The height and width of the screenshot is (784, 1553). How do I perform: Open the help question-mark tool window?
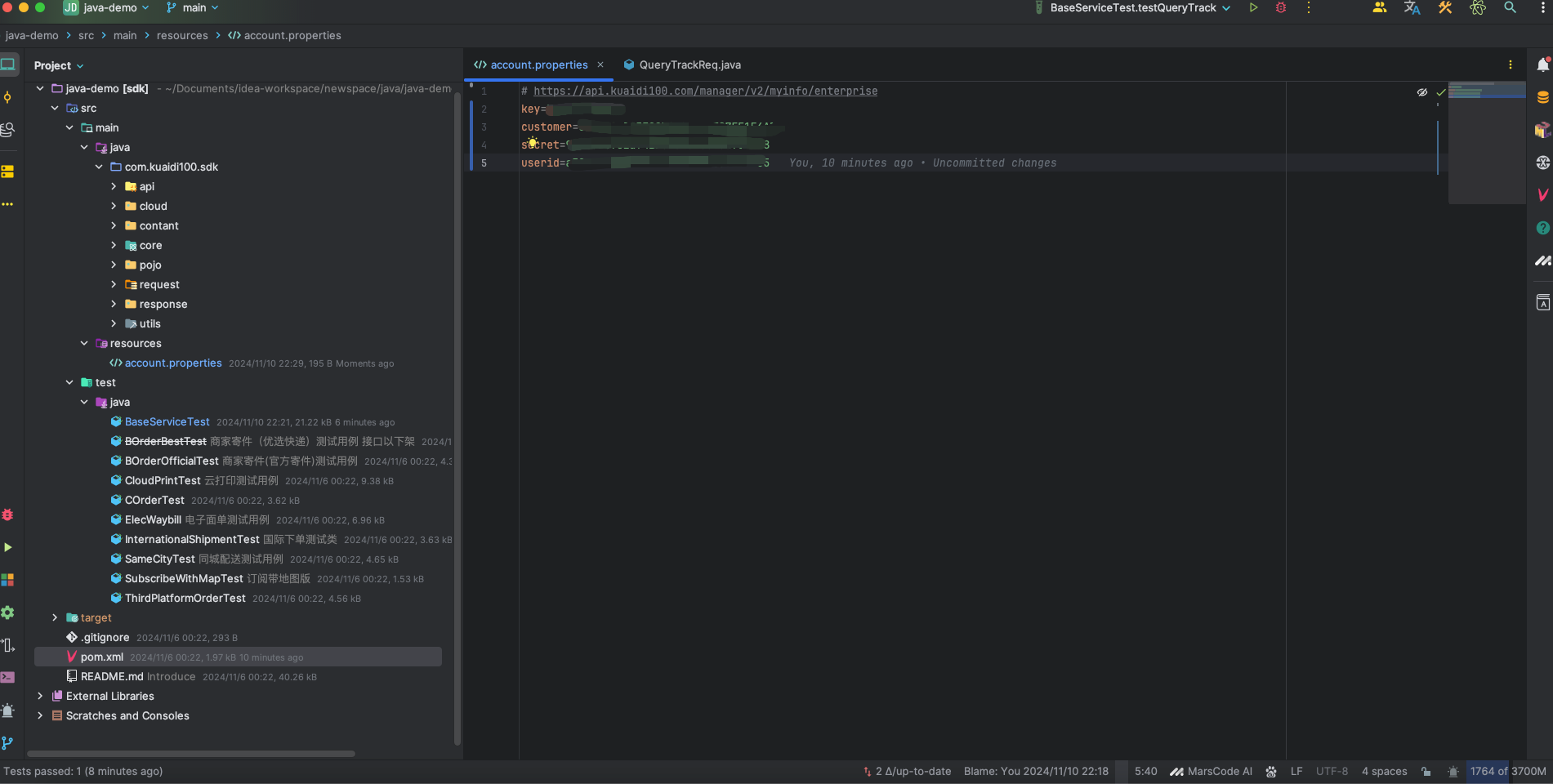[x=1543, y=228]
